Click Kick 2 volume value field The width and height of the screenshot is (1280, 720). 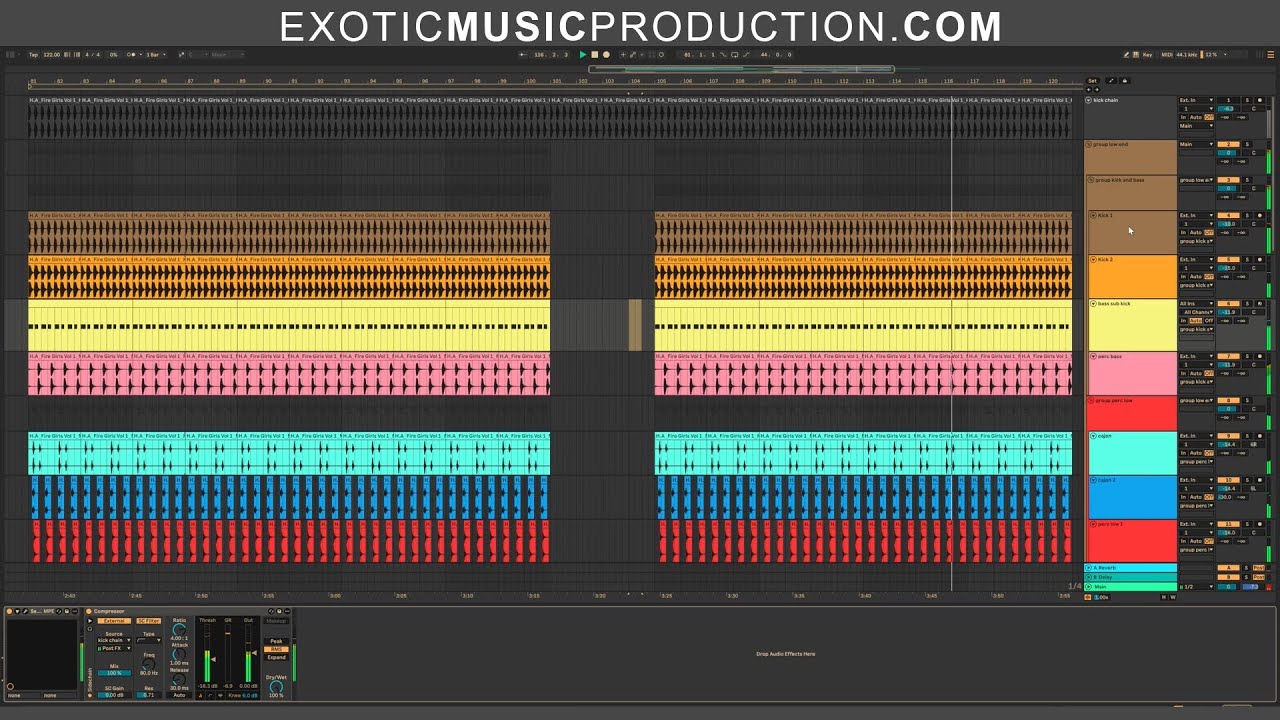click(1229, 268)
